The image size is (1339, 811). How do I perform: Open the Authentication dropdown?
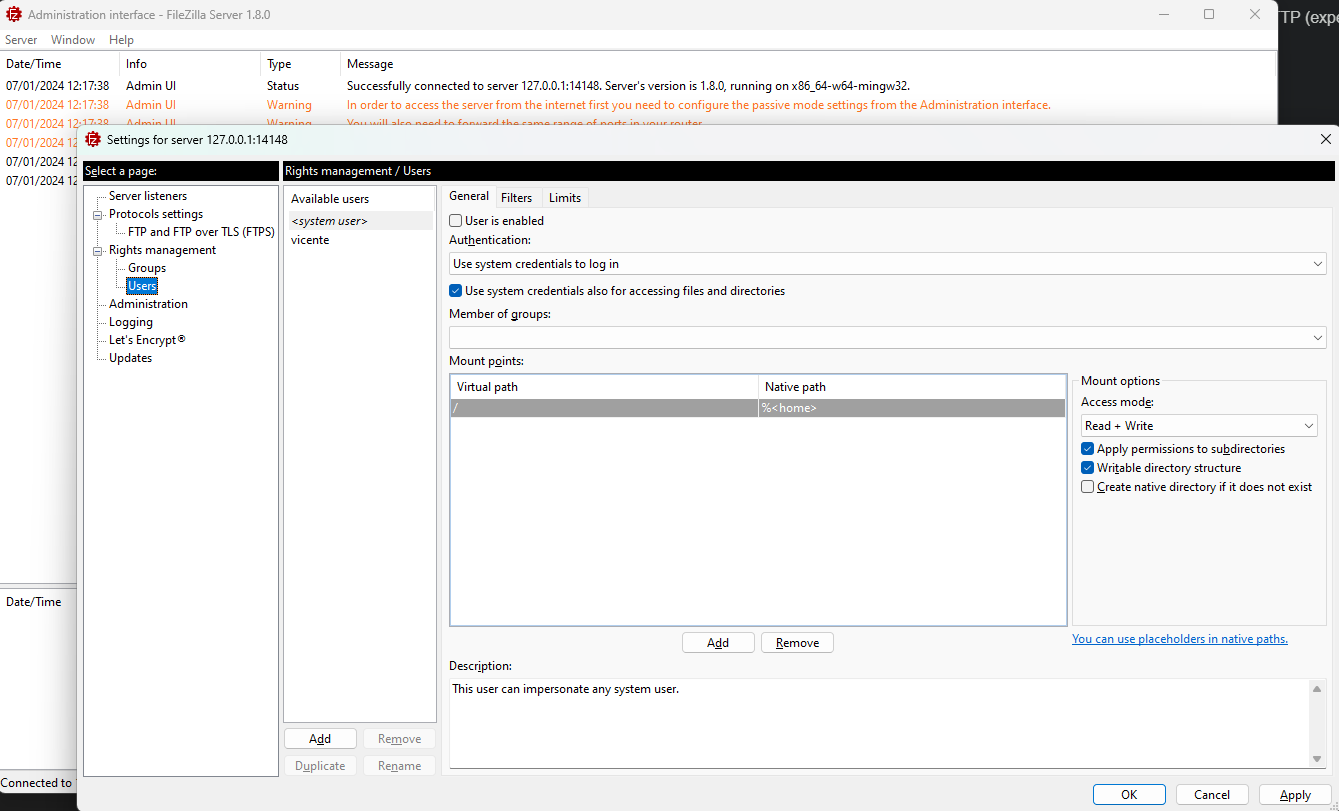(888, 264)
